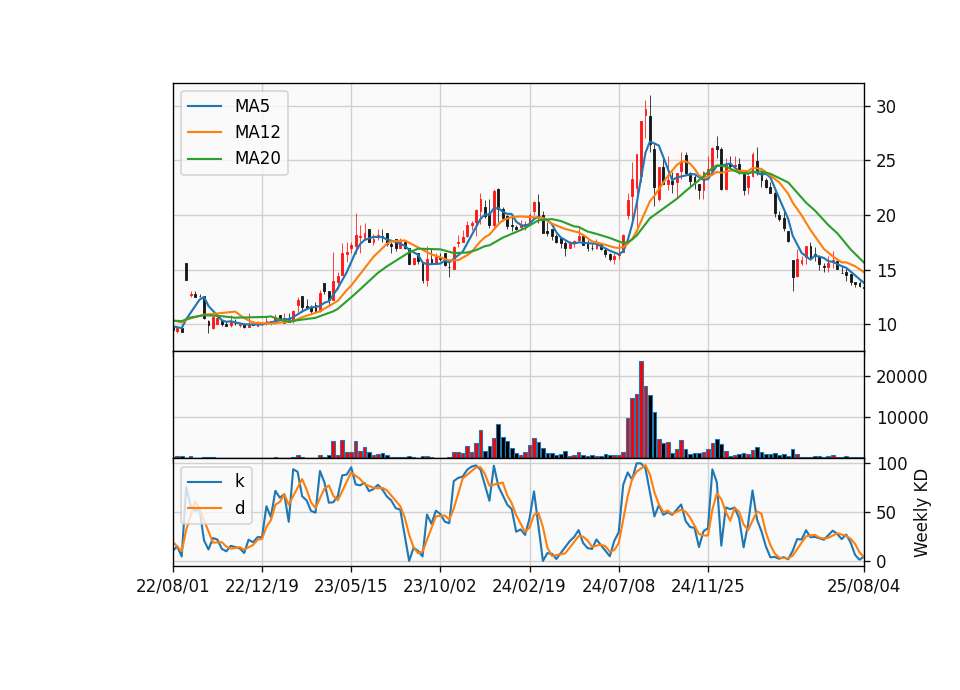The height and width of the screenshot is (690, 960).
Task: Click the 23/10/02 date label
Action: [x=440, y=586]
